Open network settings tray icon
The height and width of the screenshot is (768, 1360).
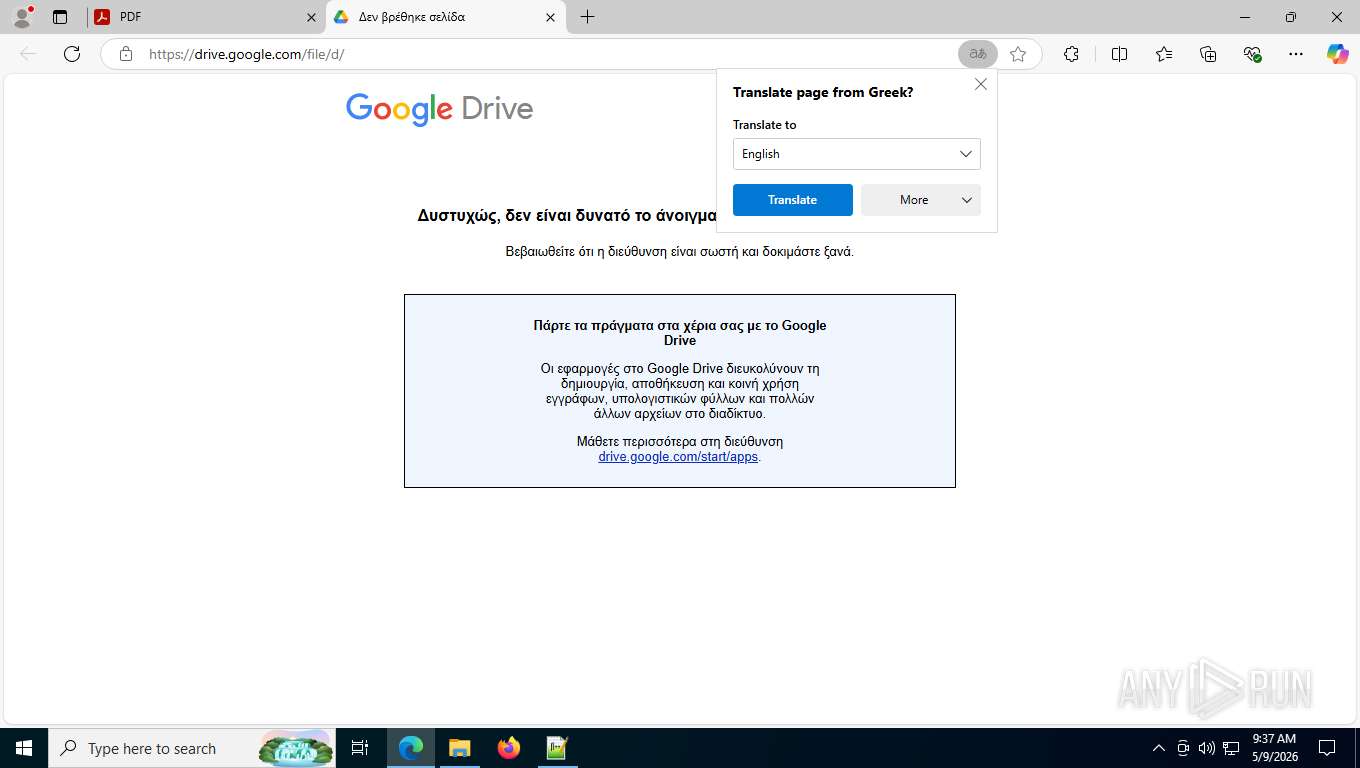tap(1231, 748)
